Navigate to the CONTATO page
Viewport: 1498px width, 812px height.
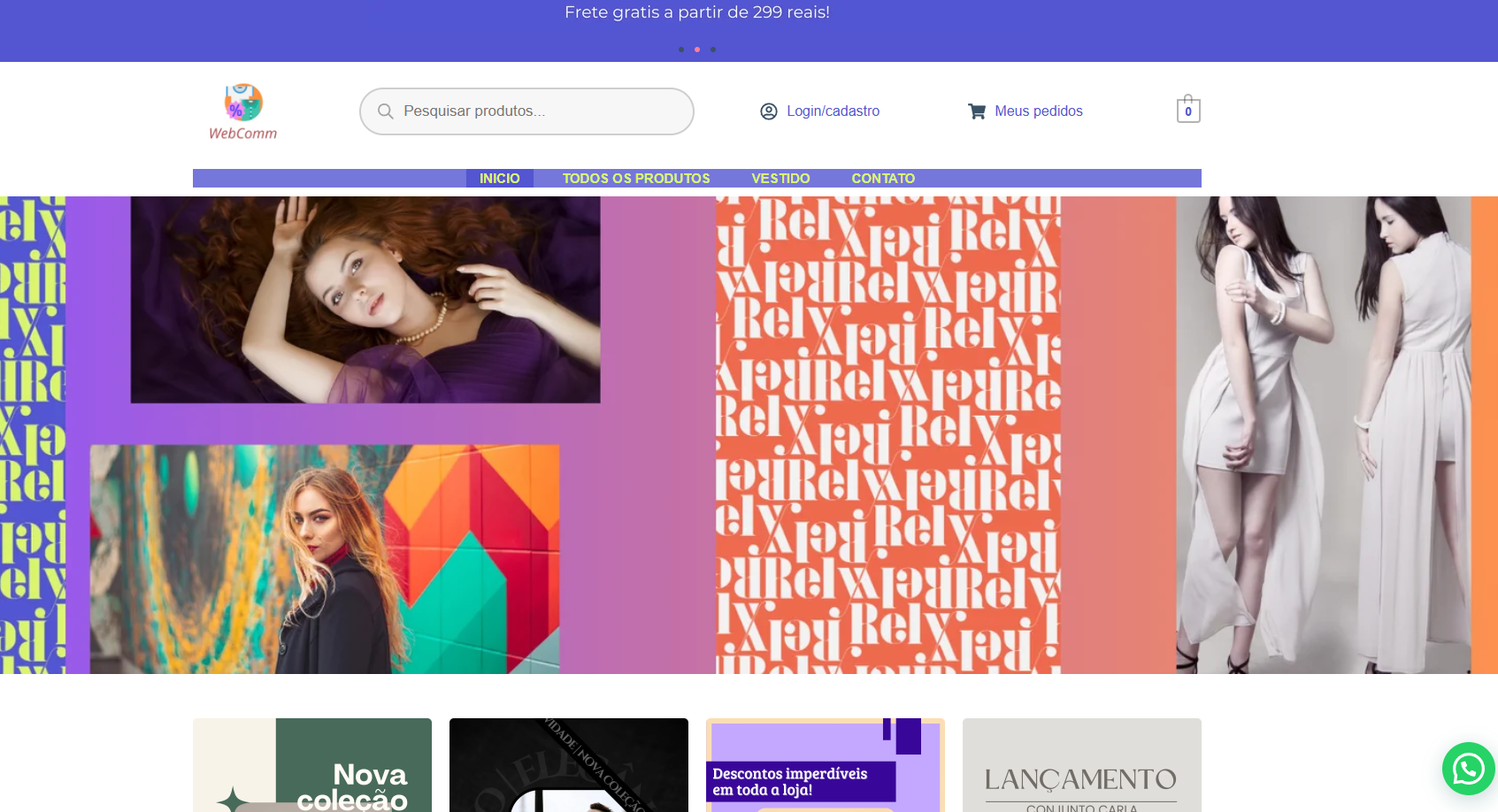[882, 179]
